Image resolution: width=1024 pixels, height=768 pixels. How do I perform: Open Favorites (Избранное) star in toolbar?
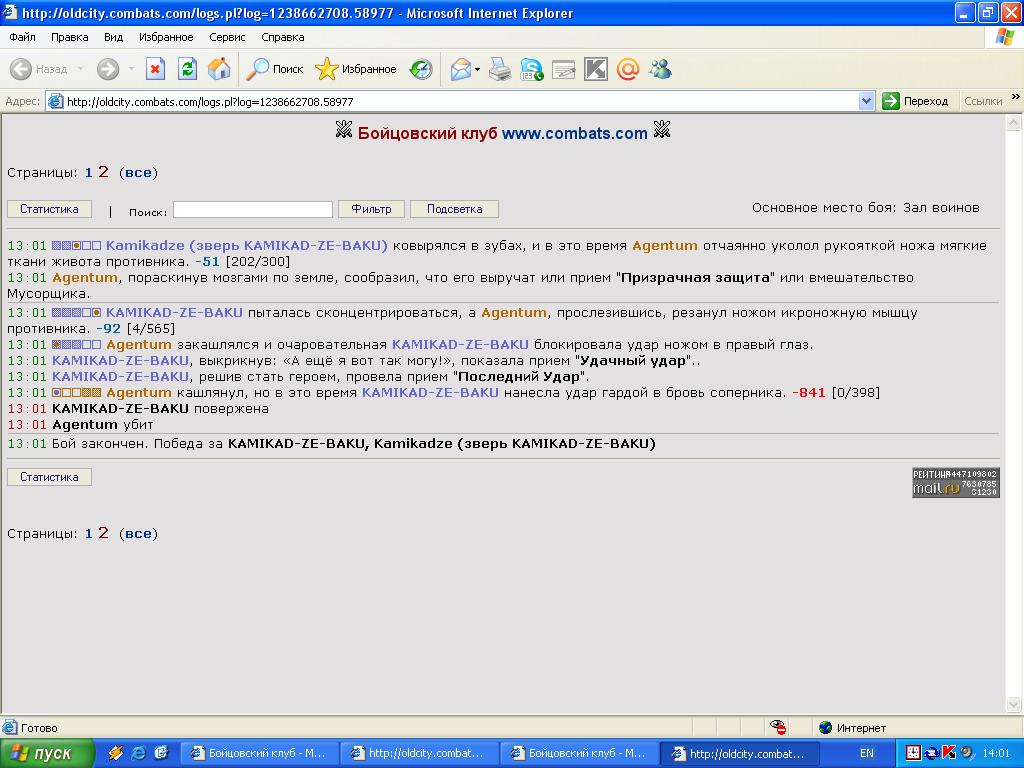click(x=356, y=69)
